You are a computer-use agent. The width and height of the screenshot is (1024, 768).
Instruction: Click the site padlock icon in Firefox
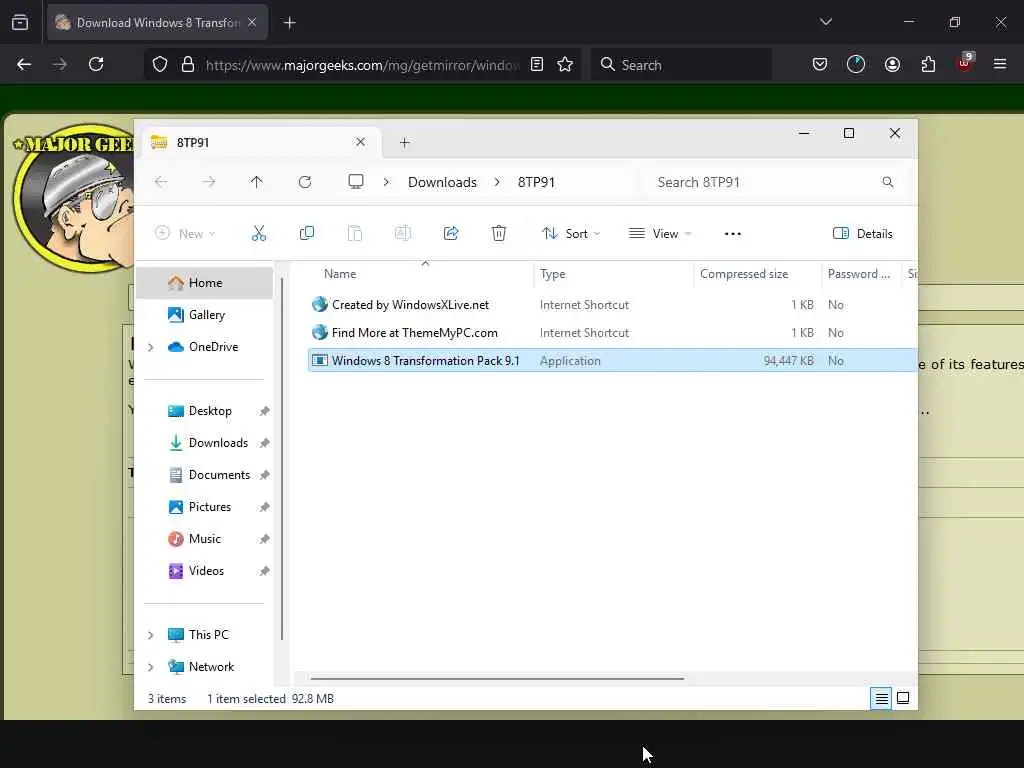(x=188, y=64)
